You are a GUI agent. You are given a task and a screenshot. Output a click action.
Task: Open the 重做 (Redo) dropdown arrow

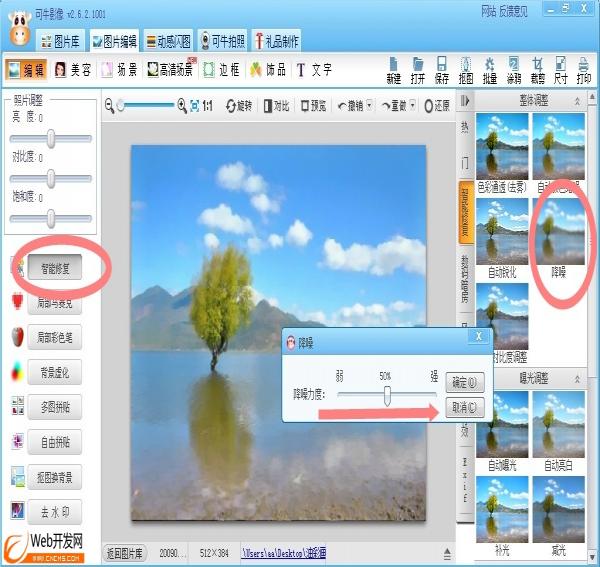[415, 105]
